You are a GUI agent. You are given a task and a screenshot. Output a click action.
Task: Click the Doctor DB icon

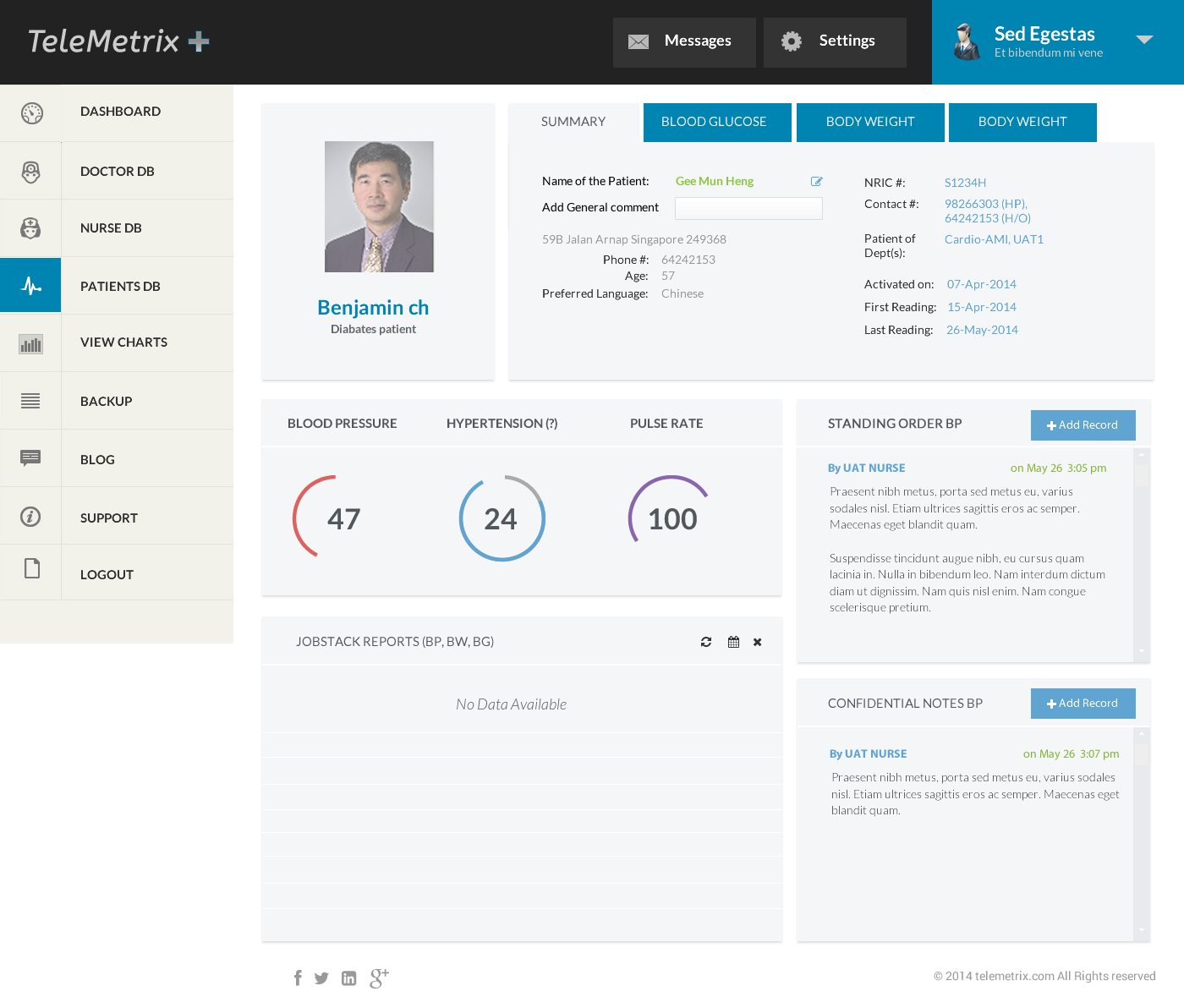point(31,172)
